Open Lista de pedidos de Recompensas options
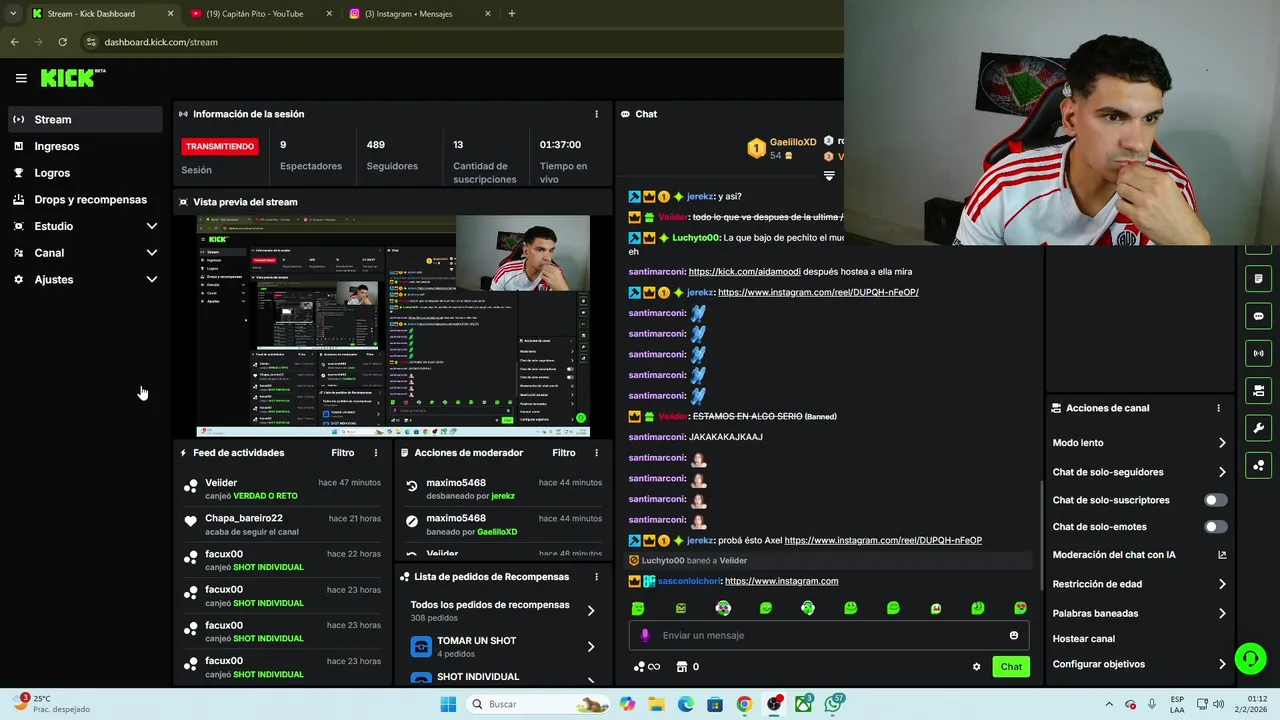The width and height of the screenshot is (1280, 720). (596, 577)
